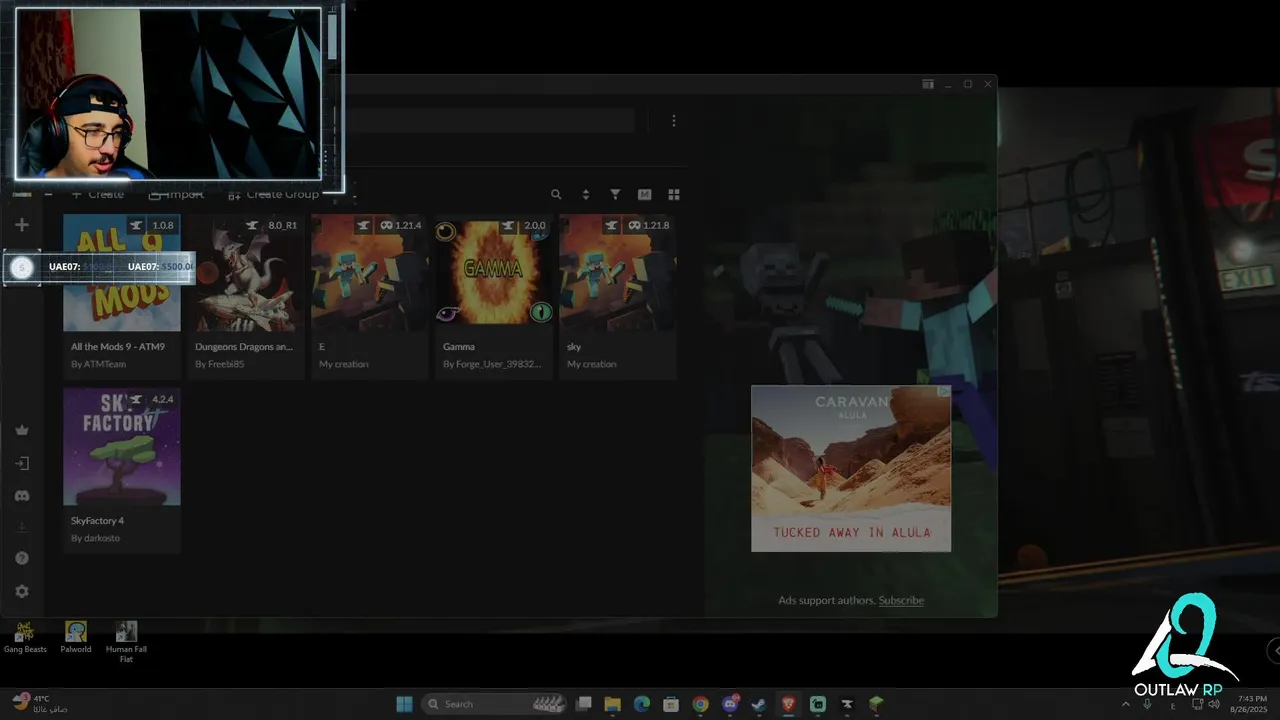Open Task View from the taskbar
Screen dimensions: 1280x720
(584, 704)
